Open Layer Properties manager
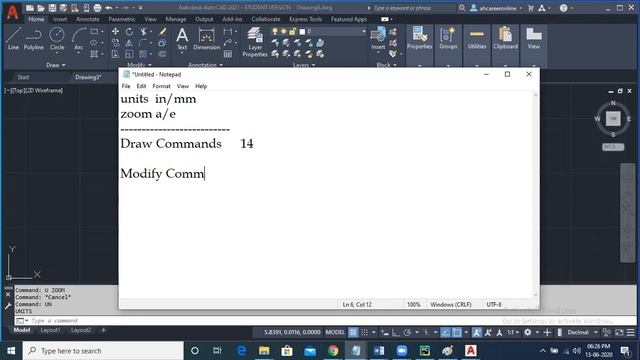The width and height of the screenshot is (640, 360). pyautogui.click(x=255, y=42)
